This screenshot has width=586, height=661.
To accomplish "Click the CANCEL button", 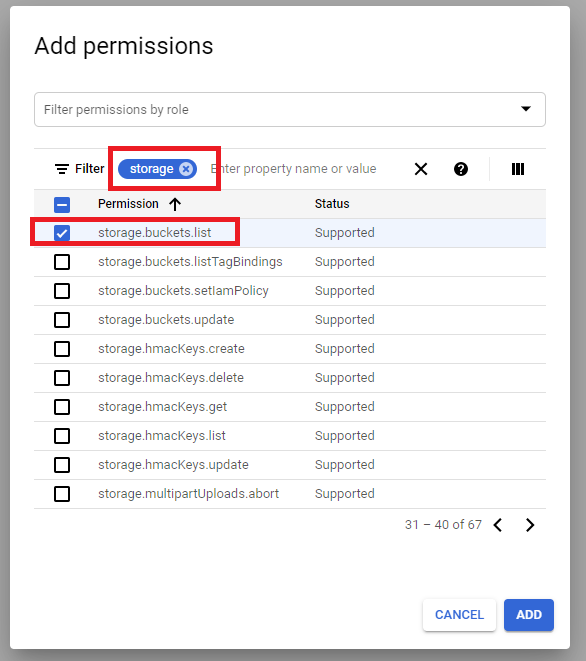I will pyautogui.click(x=459, y=615).
